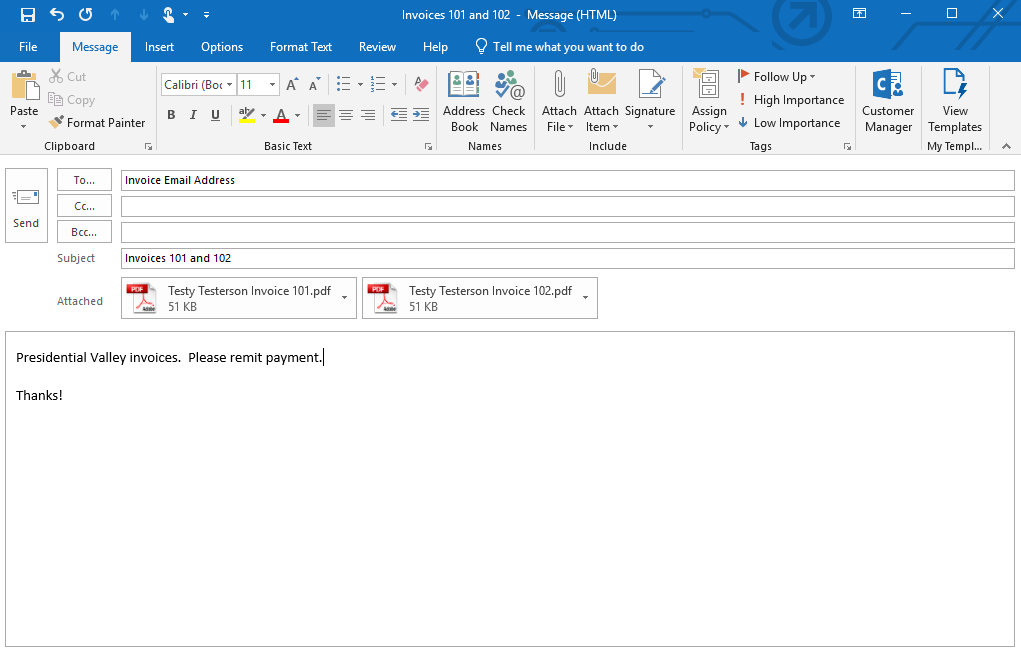Switch to the Format Text tab
This screenshot has width=1021, height=648.
(300, 46)
